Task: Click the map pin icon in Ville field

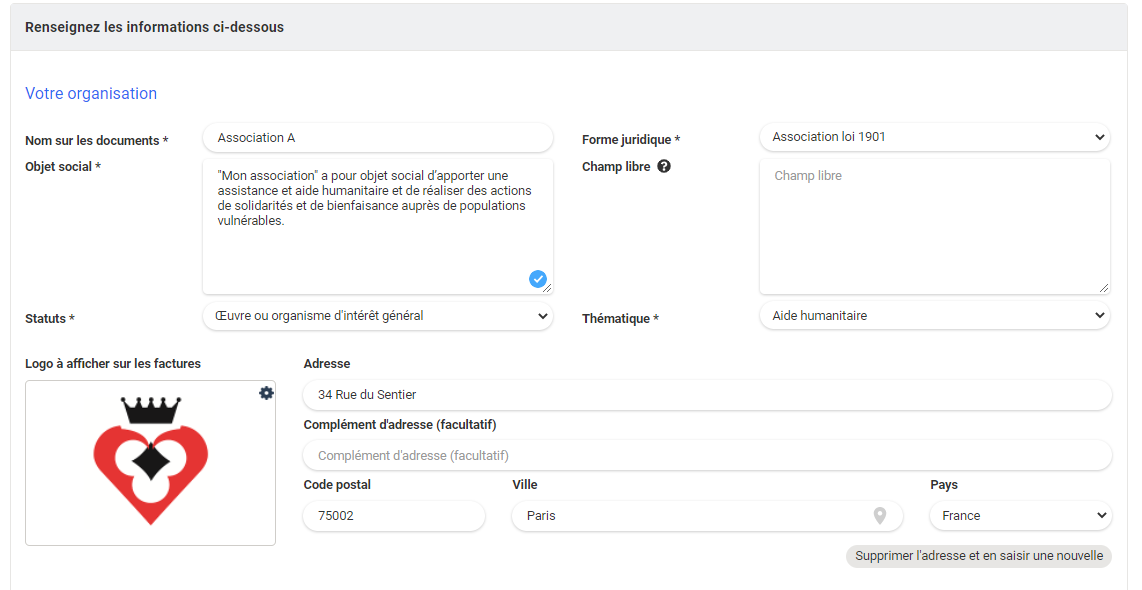Action: click(880, 516)
